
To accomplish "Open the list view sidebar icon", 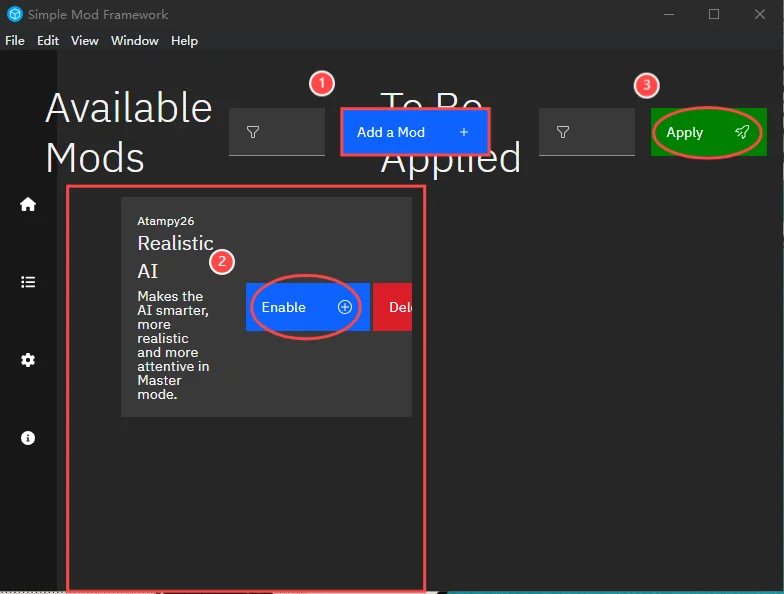I will point(28,282).
